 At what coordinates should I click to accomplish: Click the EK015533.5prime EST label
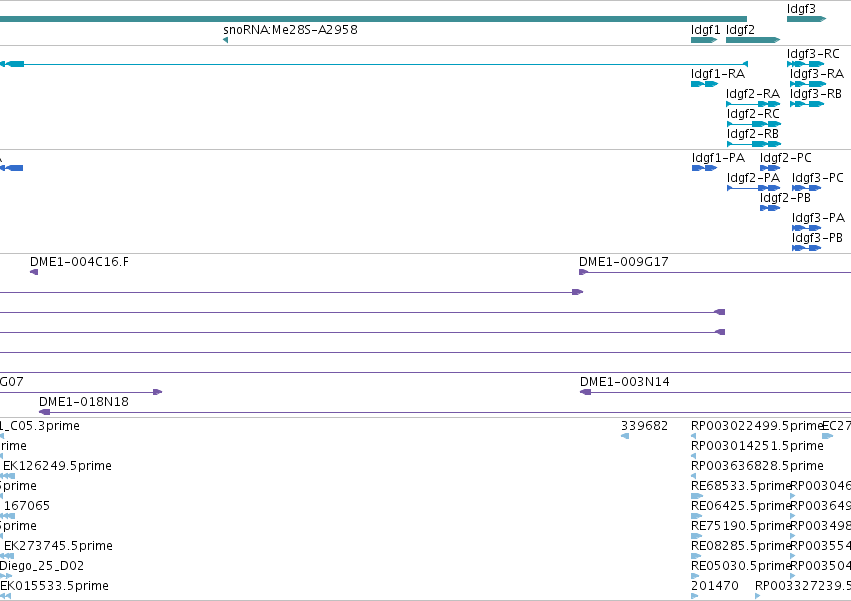click(54, 586)
